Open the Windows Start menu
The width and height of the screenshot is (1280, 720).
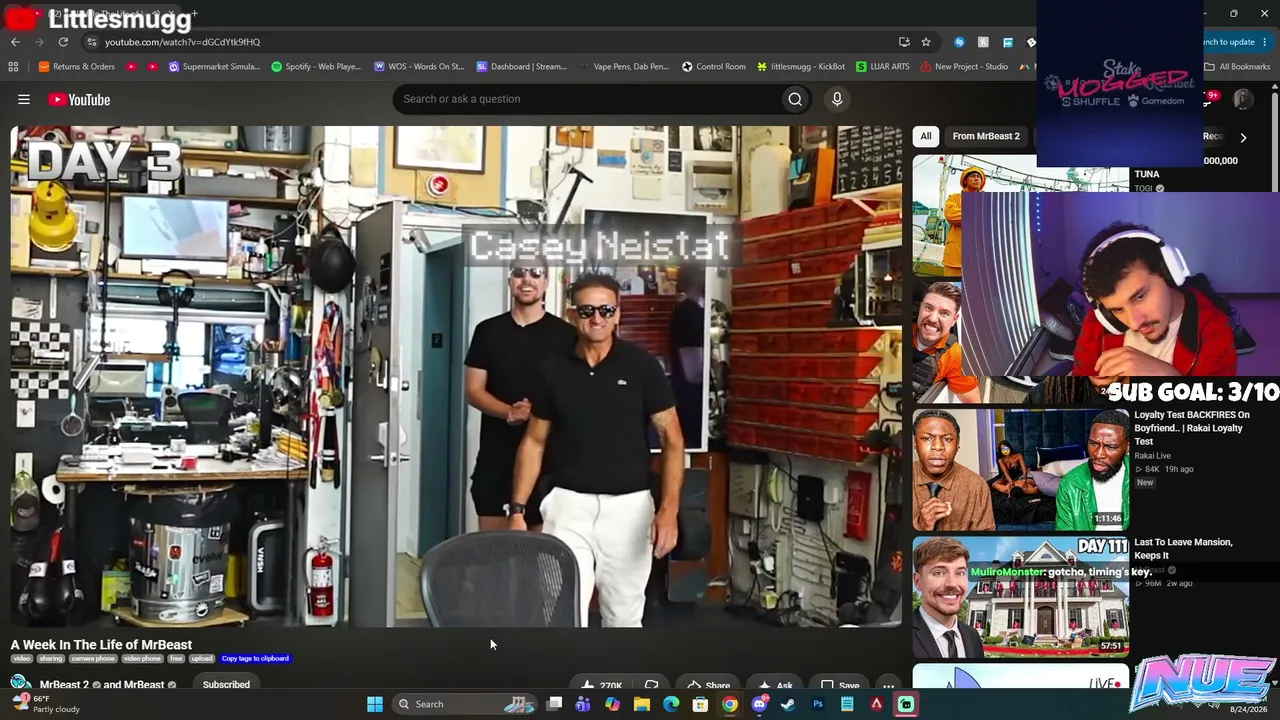(x=375, y=704)
